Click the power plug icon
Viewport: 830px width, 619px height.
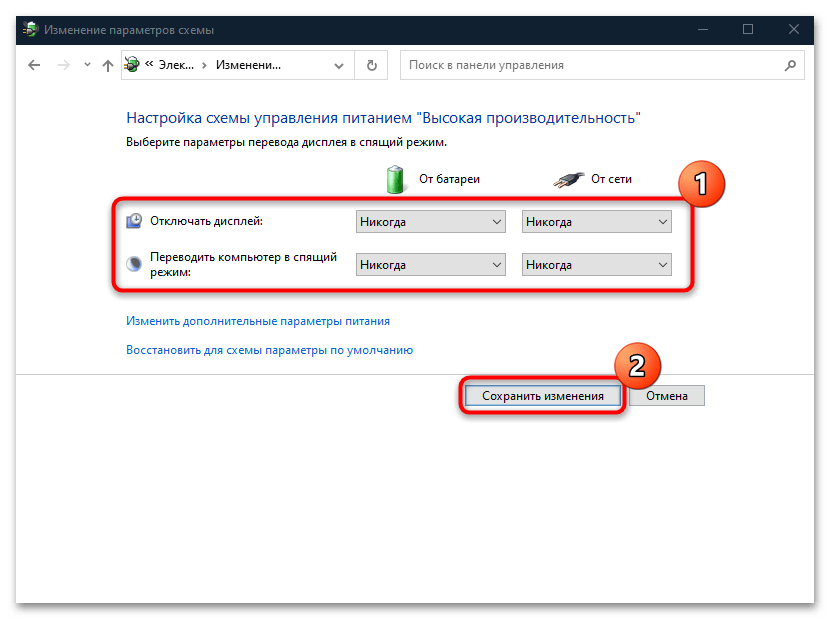click(x=566, y=180)
